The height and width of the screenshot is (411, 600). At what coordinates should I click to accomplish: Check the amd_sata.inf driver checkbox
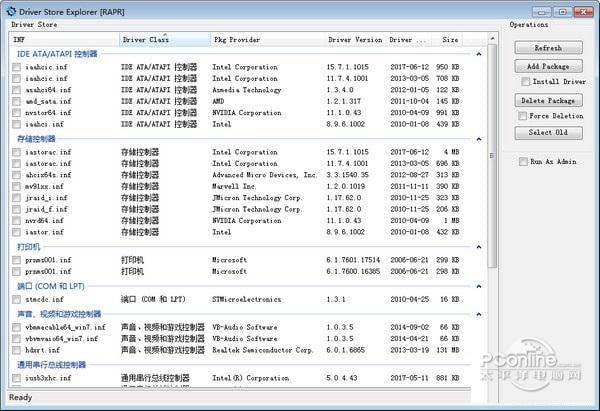point(16,102)
